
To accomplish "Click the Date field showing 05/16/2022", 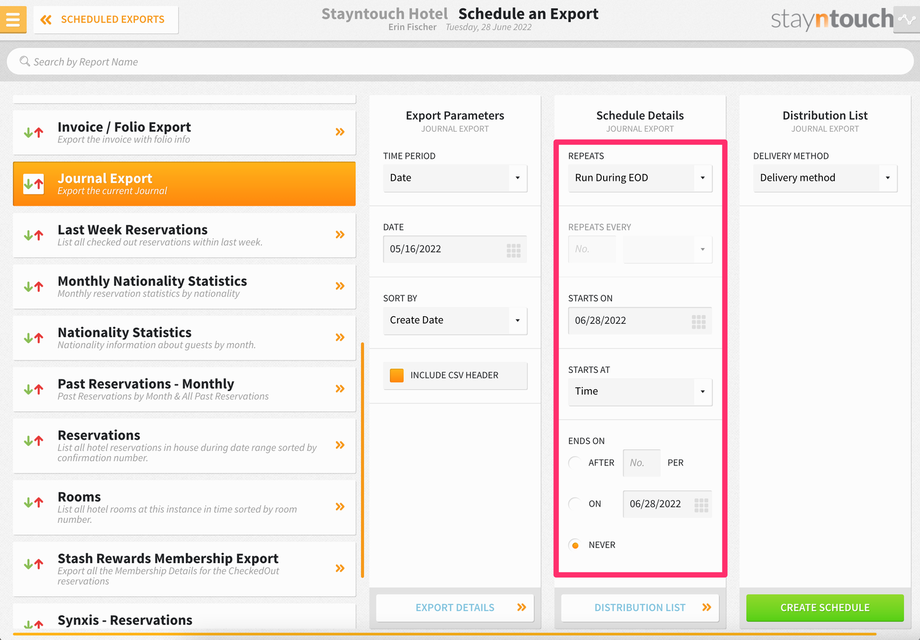I will pos(455,249).
